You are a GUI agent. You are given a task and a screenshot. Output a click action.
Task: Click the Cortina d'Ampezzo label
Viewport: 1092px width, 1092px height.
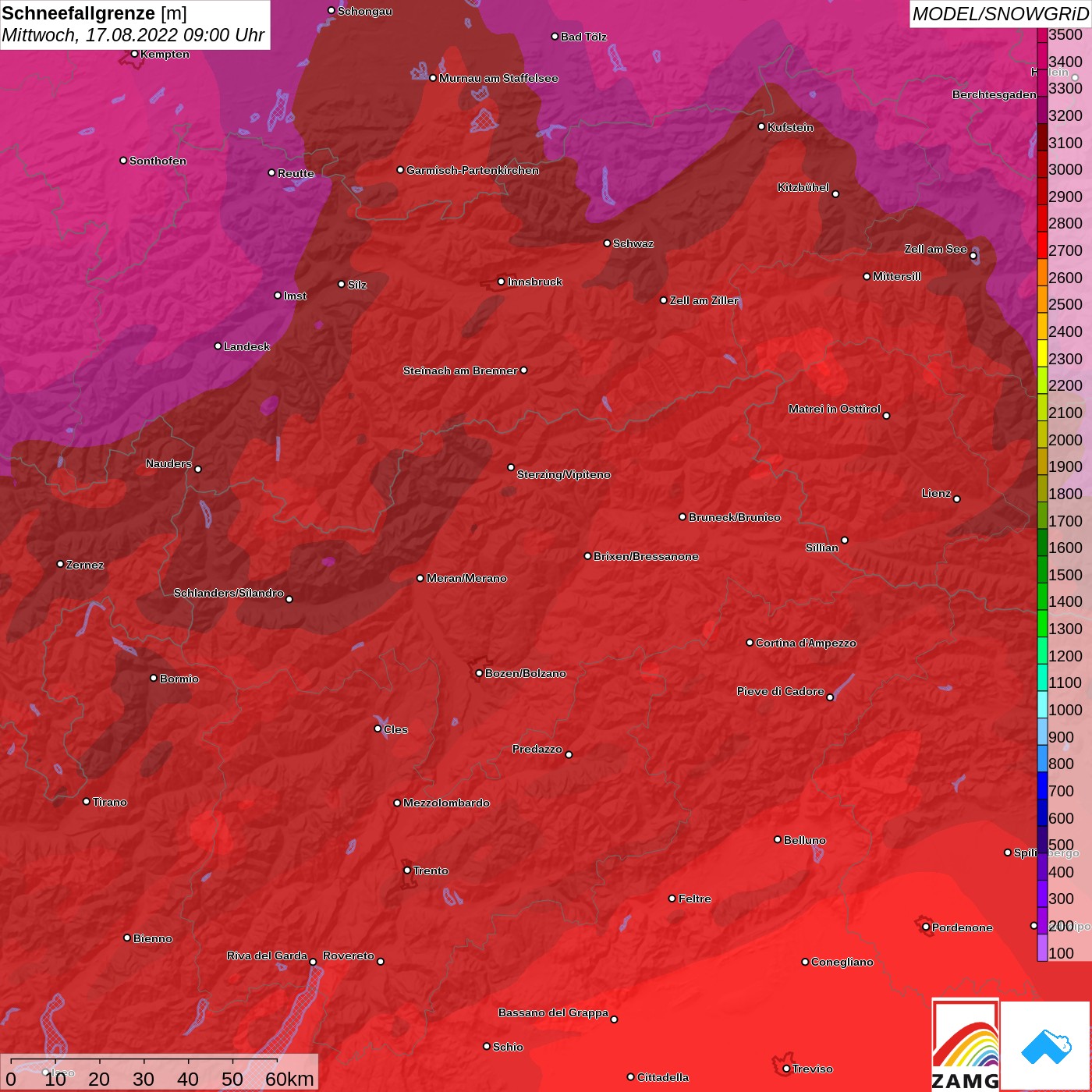tap(806, 643)
